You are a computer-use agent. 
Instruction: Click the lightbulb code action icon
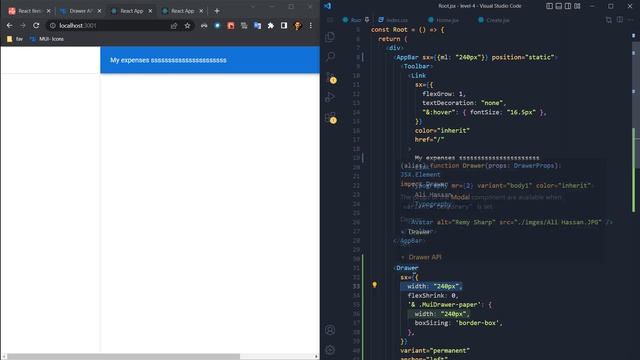click(374, 284)
